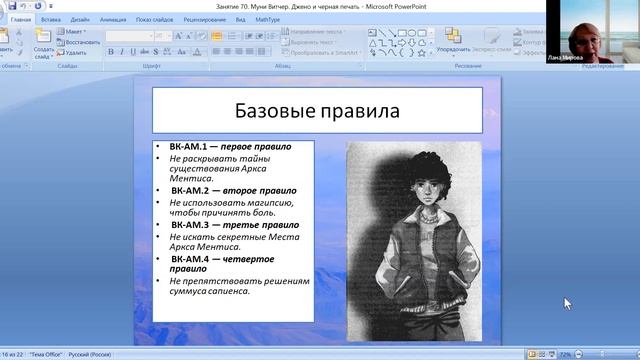Align text to the right

(x=239, y=51)
